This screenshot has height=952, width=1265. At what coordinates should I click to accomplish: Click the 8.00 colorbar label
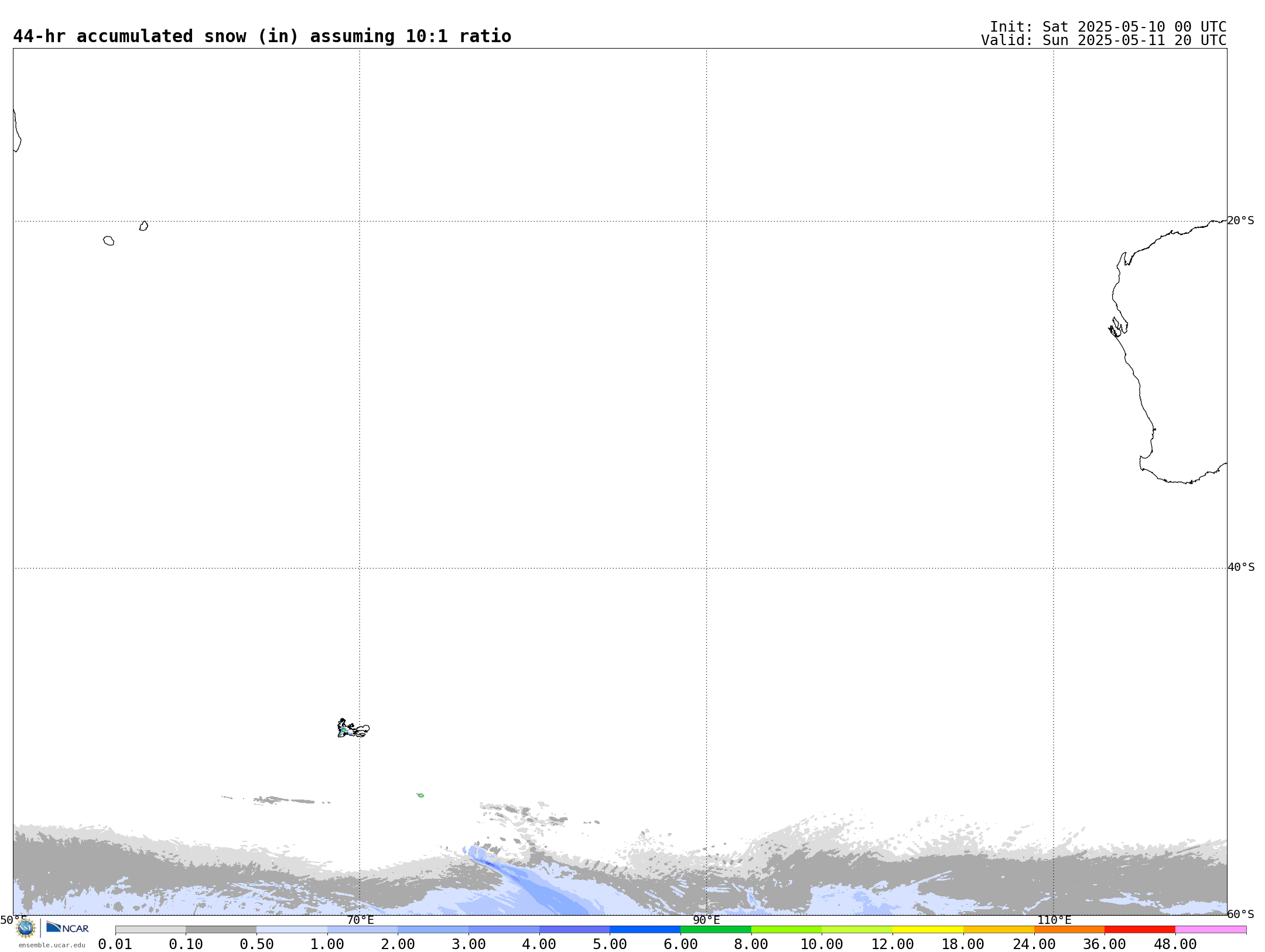751,944
